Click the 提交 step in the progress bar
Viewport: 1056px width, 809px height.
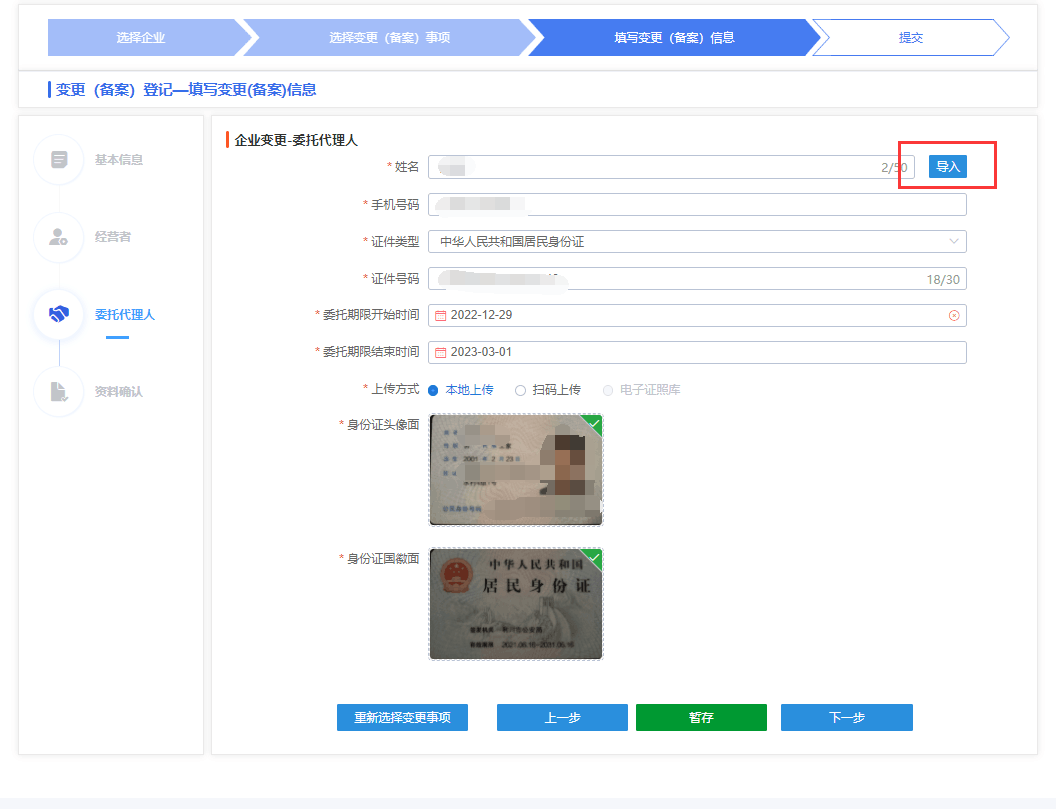point(910,38)
